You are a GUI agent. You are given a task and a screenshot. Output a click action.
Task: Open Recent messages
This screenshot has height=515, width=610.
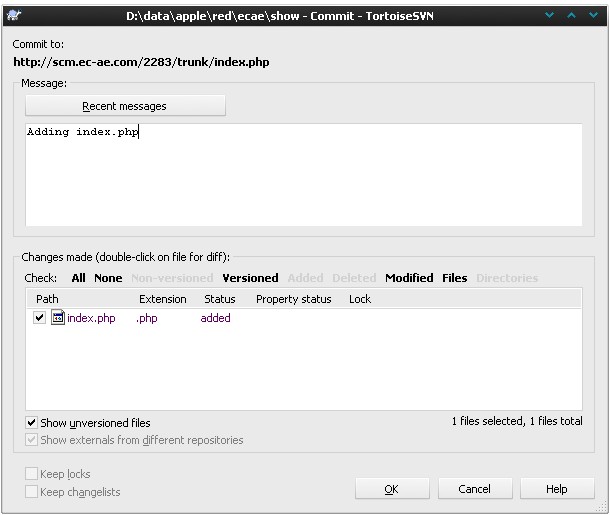coord(125,106)
